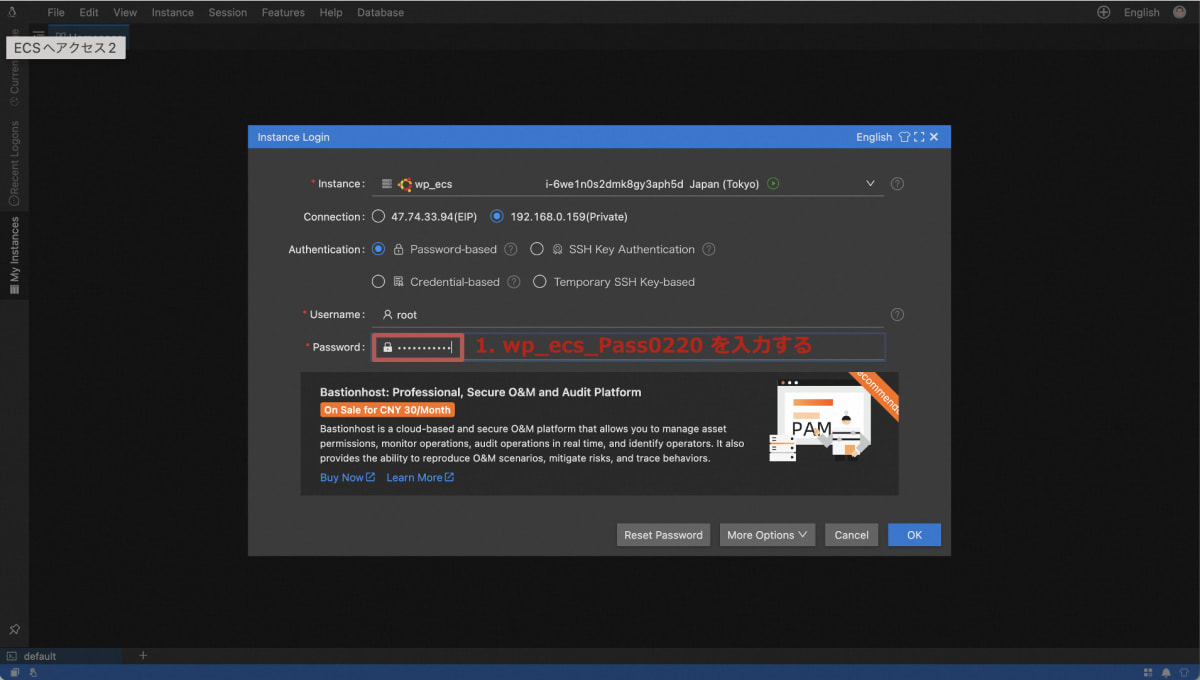
Task: Click the theme shirt icon in Instance Login title
Action: tap(904, 137)
